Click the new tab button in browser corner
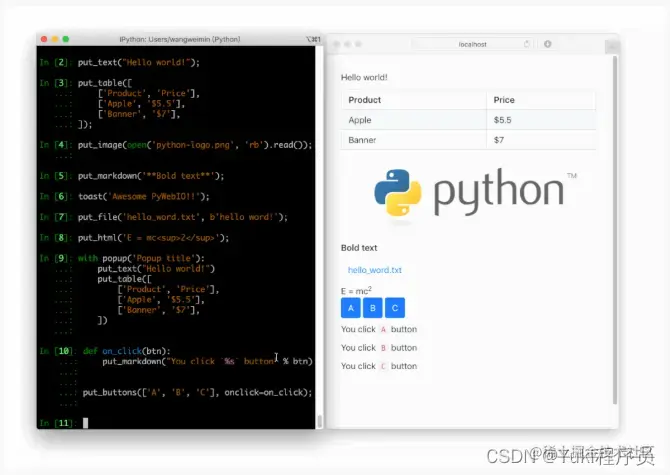The image size is (670, 475). pos(612,46)
